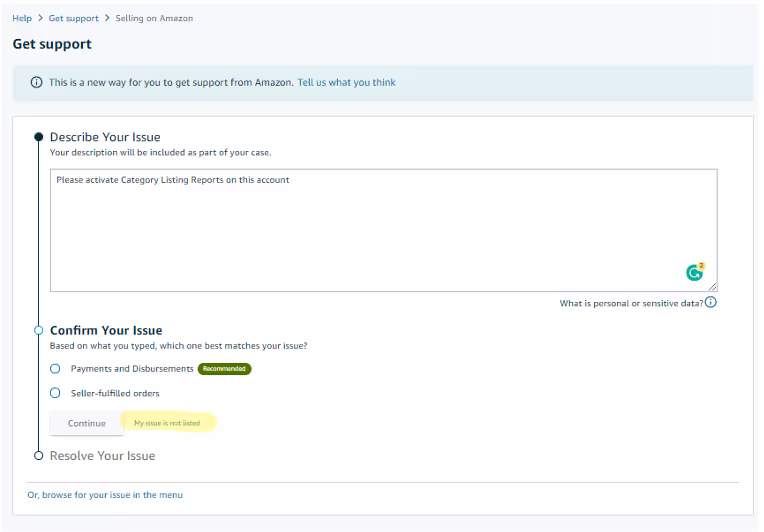Click the Describe Your Issue heading

(x=105, y=137)
